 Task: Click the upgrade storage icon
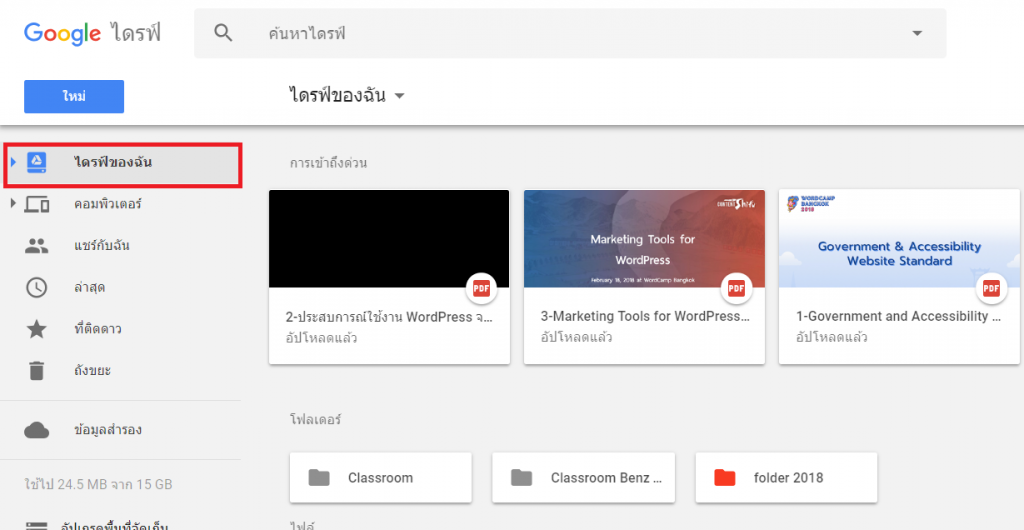click(37, 525)
